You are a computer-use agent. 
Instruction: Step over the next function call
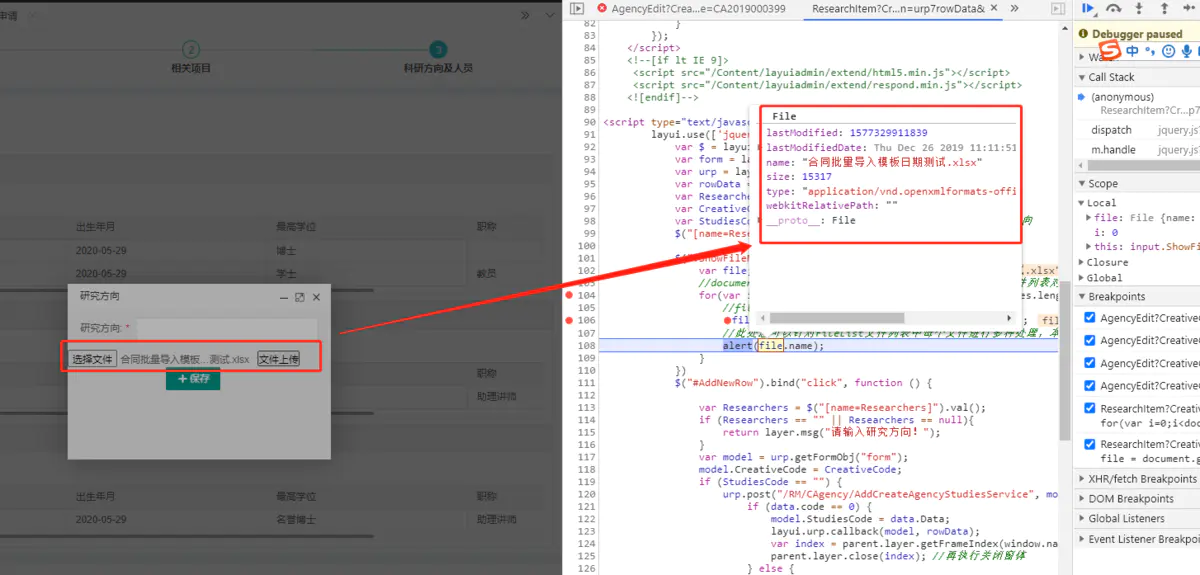coord(1114,8)
